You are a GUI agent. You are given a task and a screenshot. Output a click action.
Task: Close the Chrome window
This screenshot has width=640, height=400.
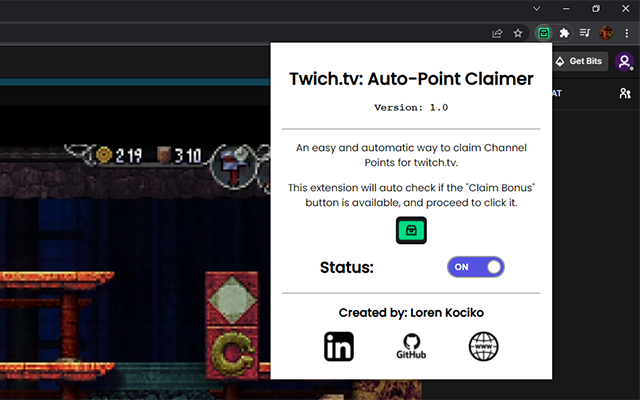tap(625, 8)
